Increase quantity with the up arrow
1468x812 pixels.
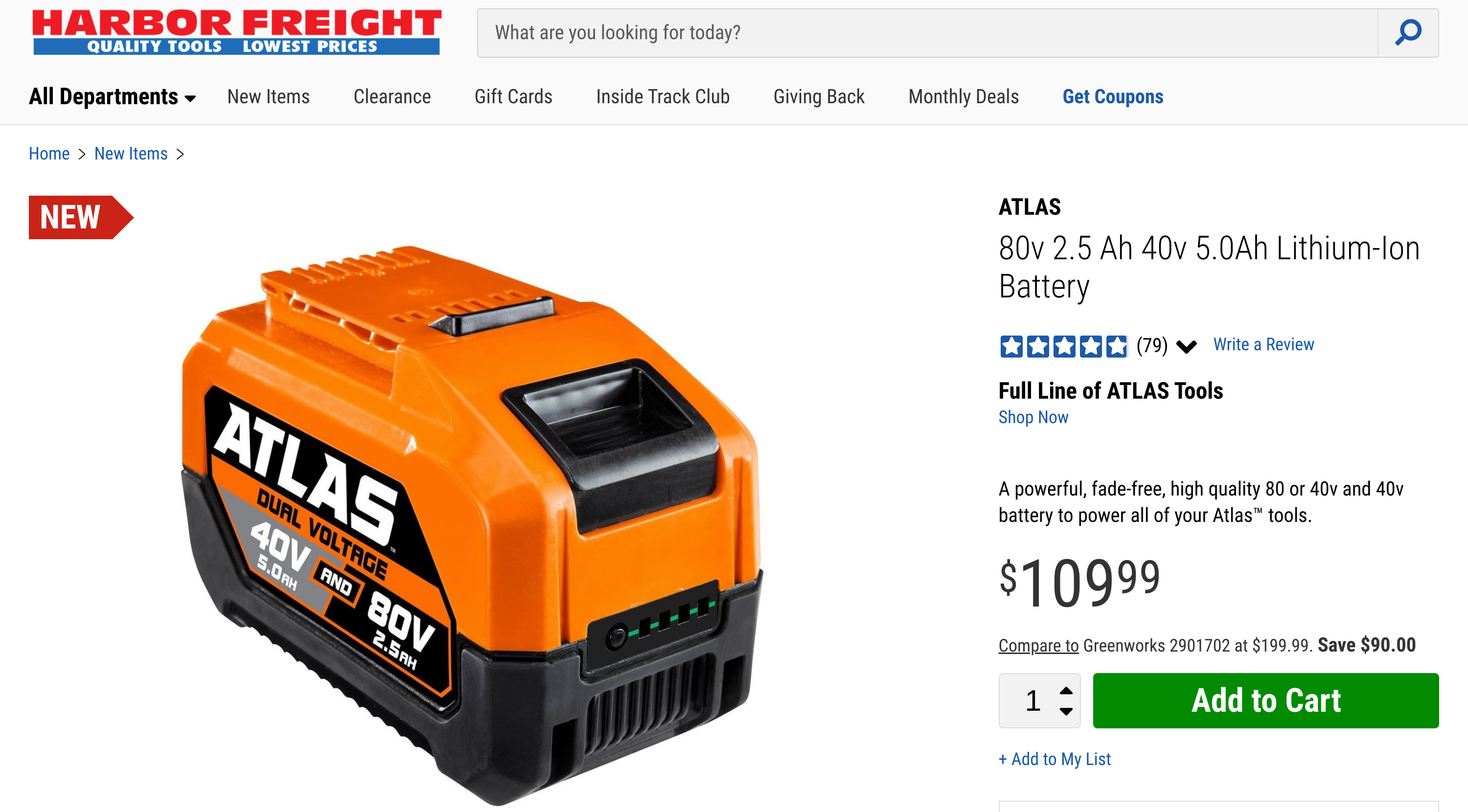tap(1066, 690)
